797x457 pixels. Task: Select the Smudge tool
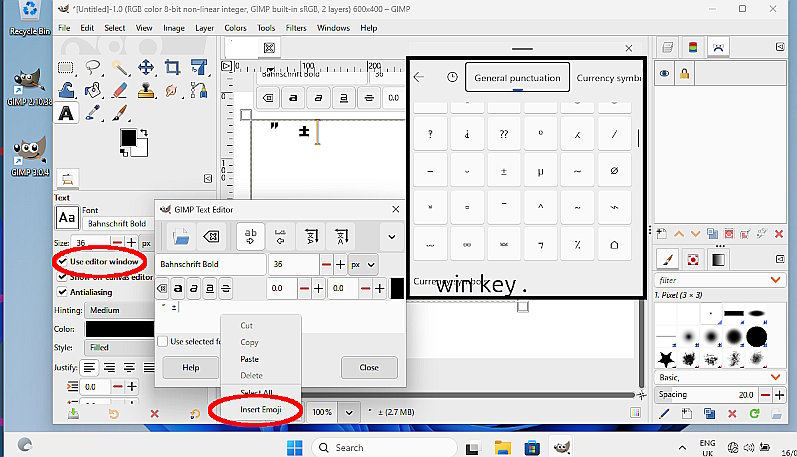172,90
